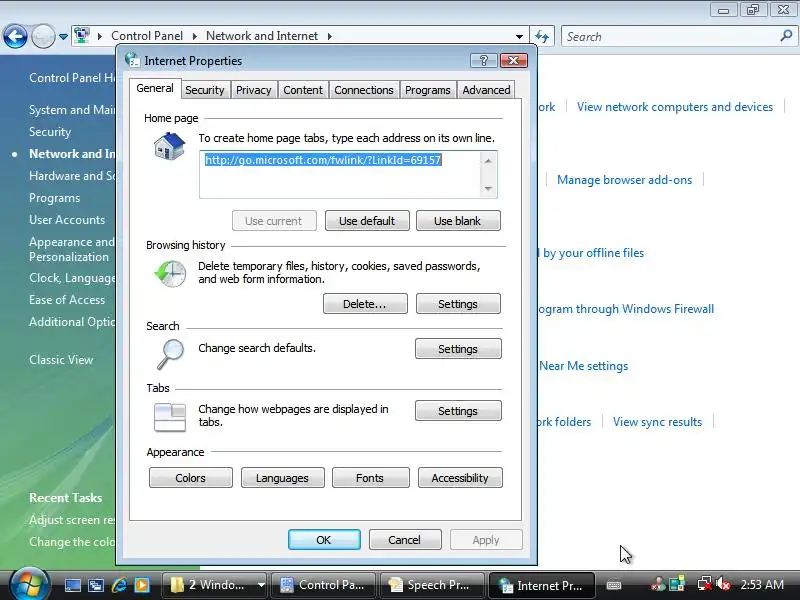The height and width of the screenshot is (600, 800).
Task: Select Ease of Access in the sidebar
Action: point(66,300)
